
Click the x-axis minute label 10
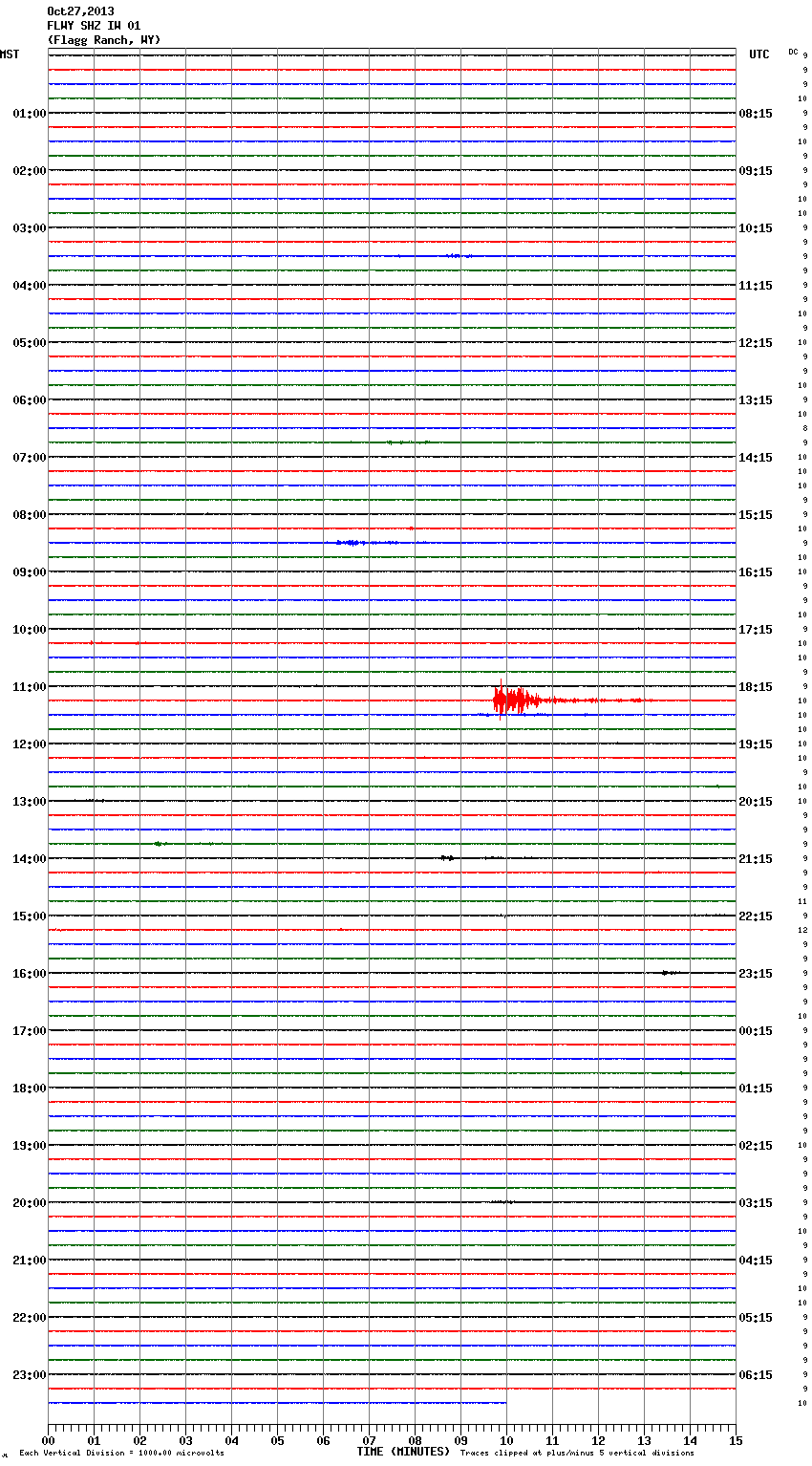(x=506, y=1440)
